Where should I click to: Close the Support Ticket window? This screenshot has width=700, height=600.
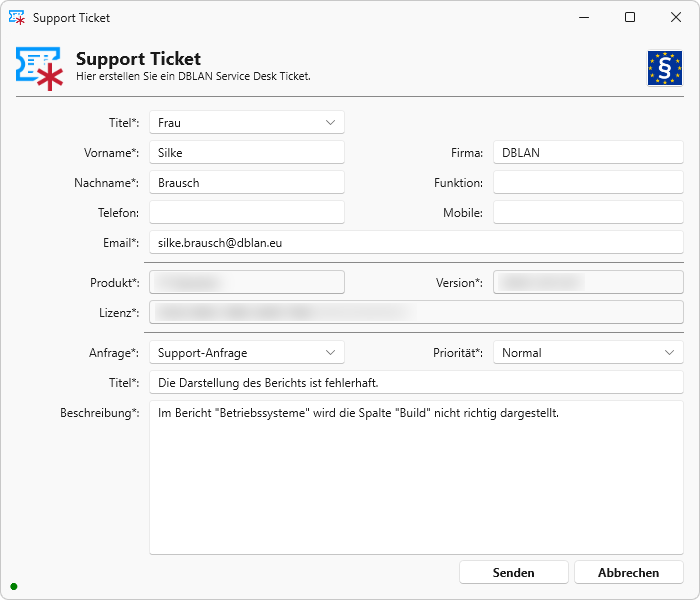coord(676,17)
